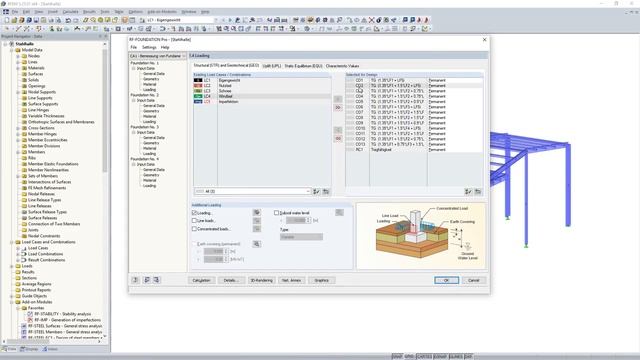Click the previous table icon at dialog bottom
This screenshot has height=360, width=640.
tap(147, 280)
